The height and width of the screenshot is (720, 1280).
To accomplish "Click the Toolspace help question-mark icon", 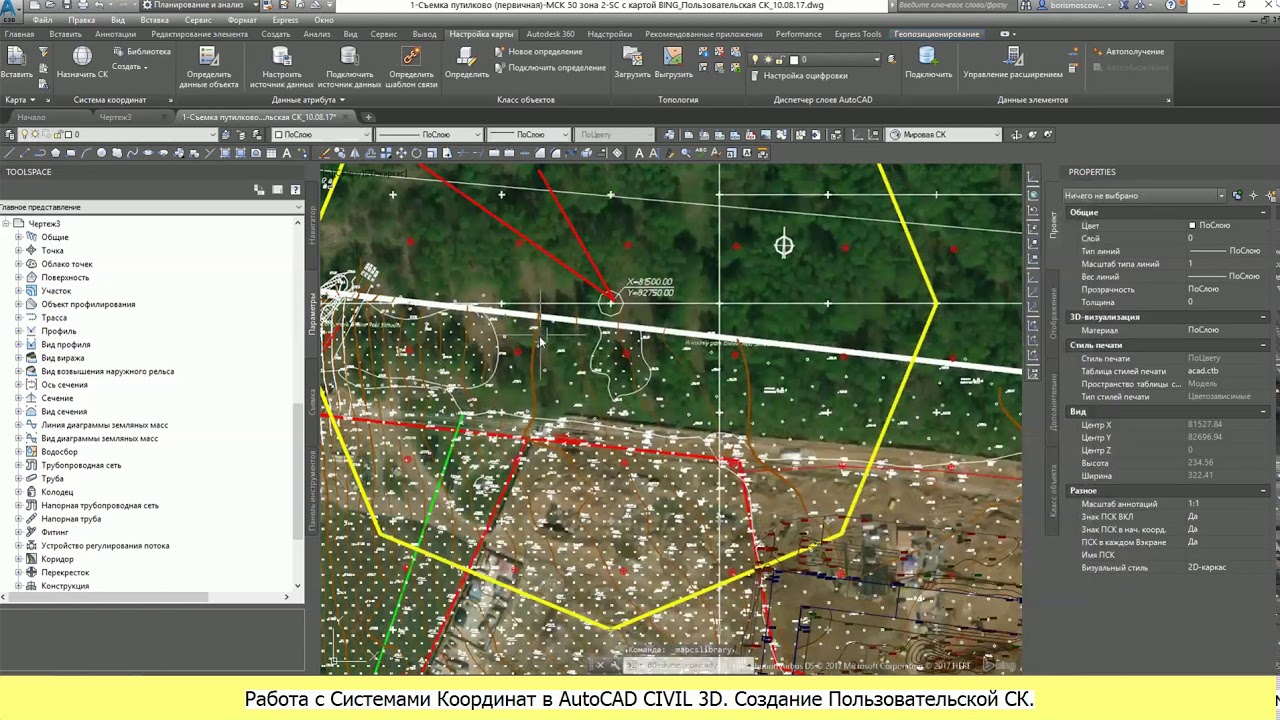I will 295,190.
